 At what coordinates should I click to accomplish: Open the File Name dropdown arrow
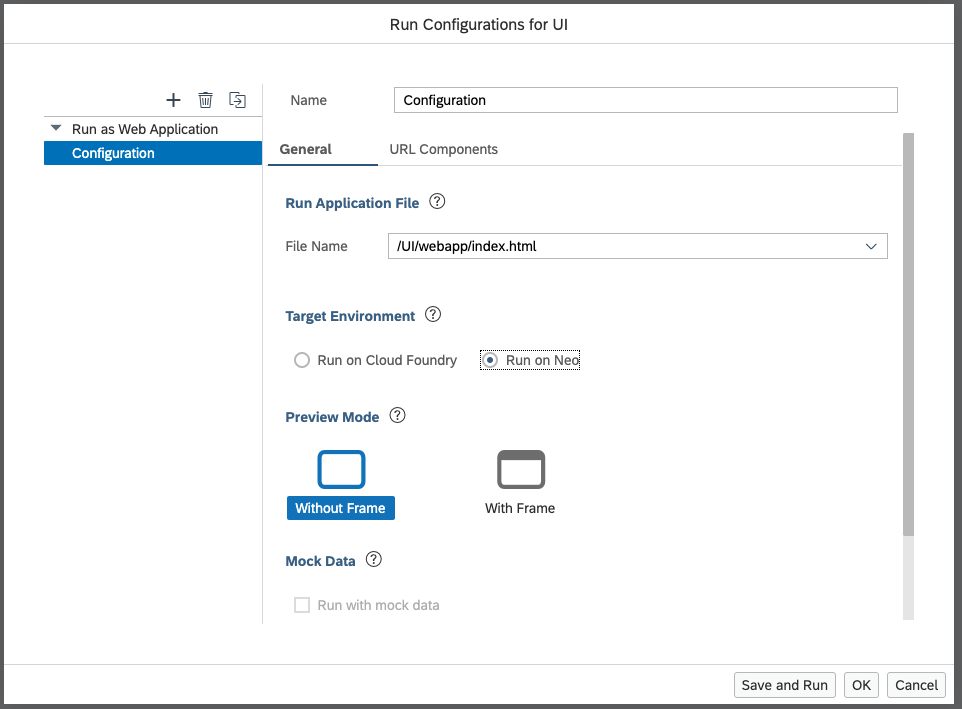click(871, 247)
